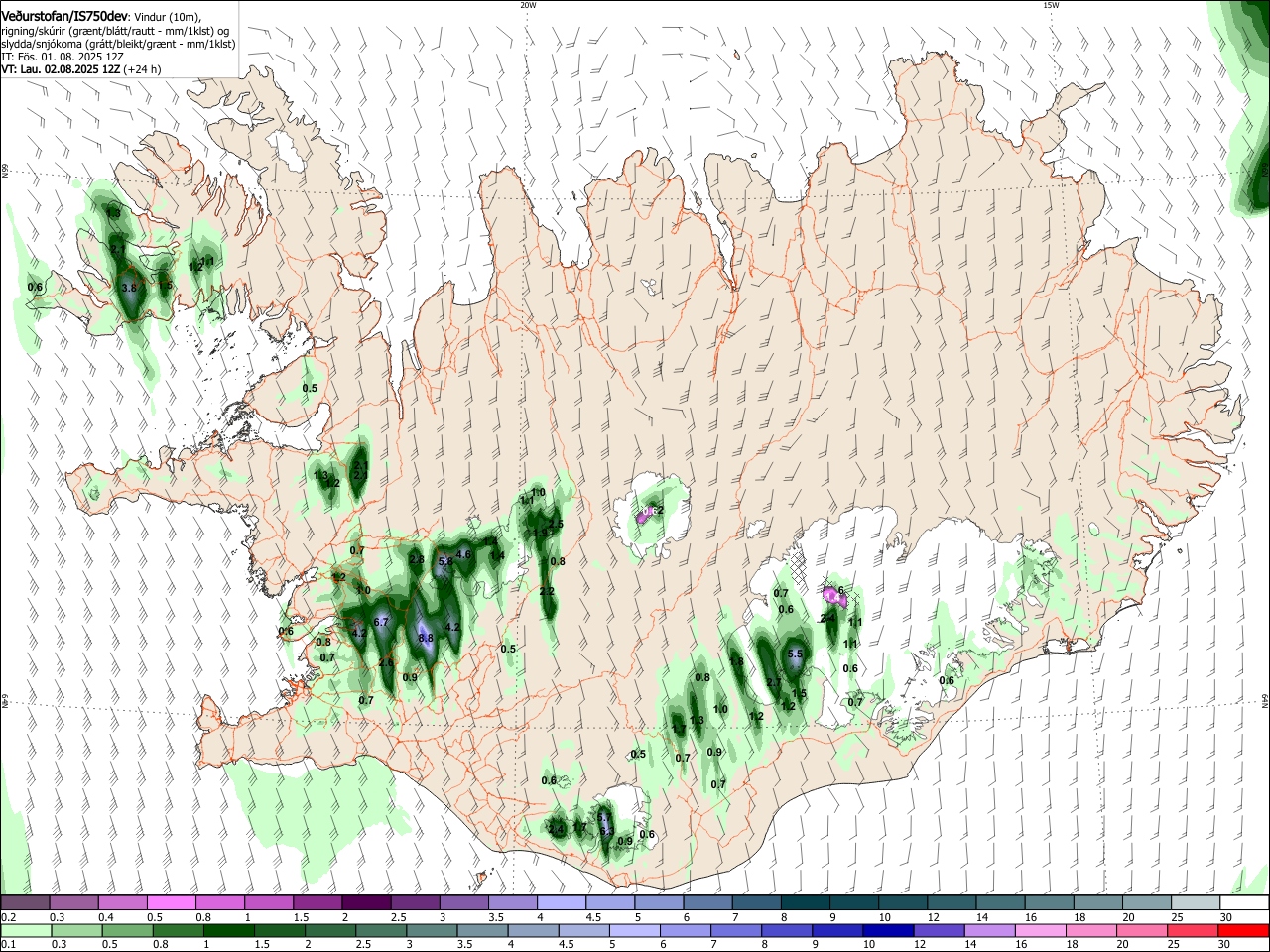Select the rain legend swatch between 25 and 30

(1196, 930)
